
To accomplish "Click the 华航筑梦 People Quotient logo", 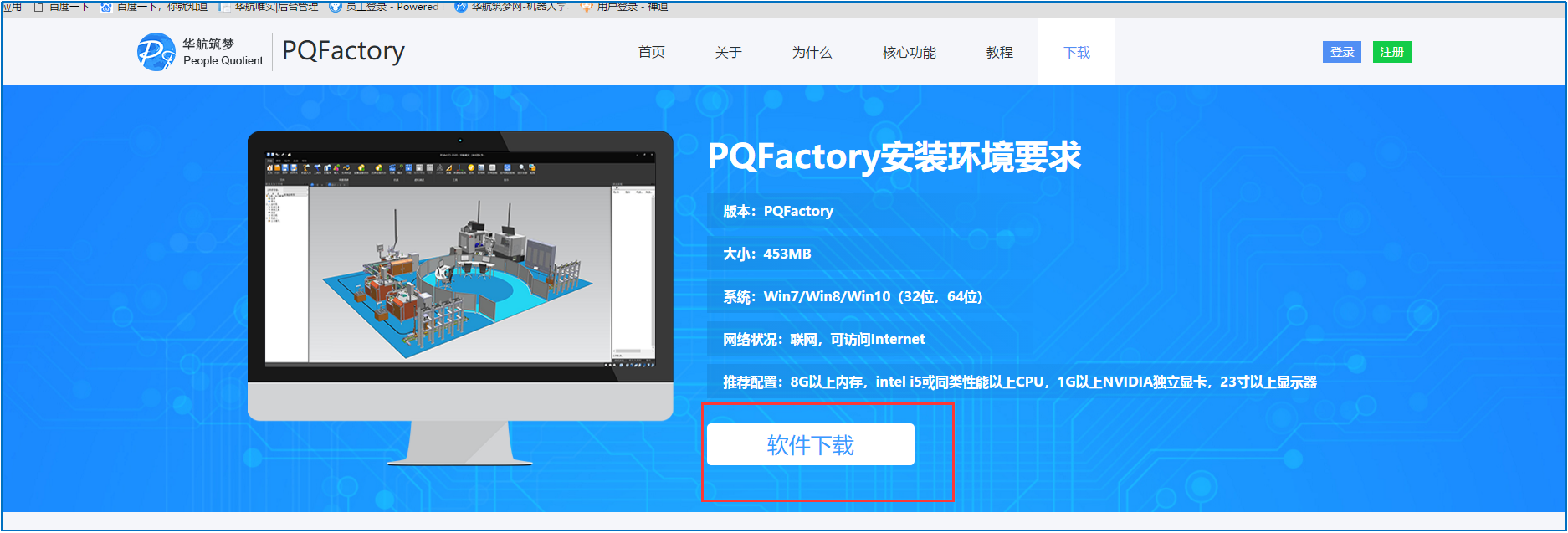I will coord(200,52).
